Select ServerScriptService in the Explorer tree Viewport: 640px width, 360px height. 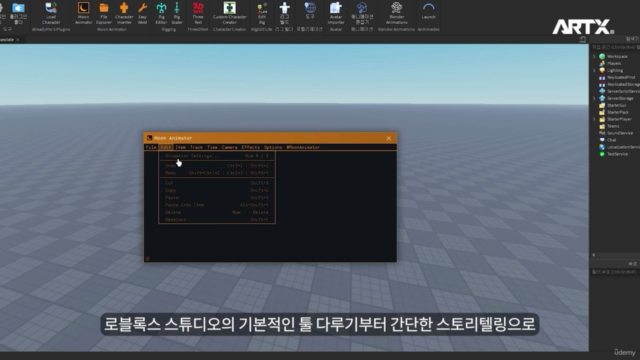click(623, 91)
